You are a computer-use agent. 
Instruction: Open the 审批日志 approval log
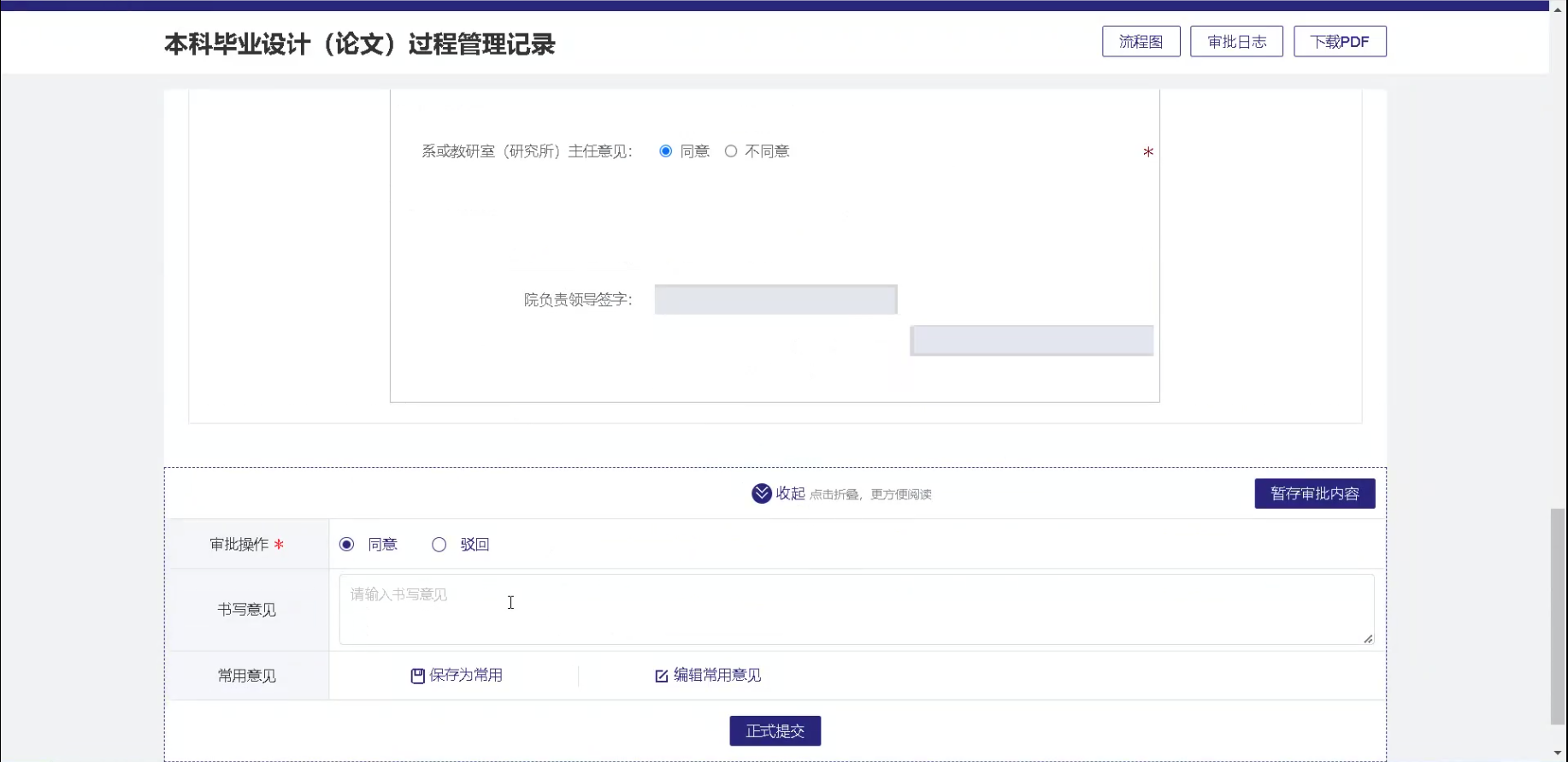click(x=1236, y=41)
